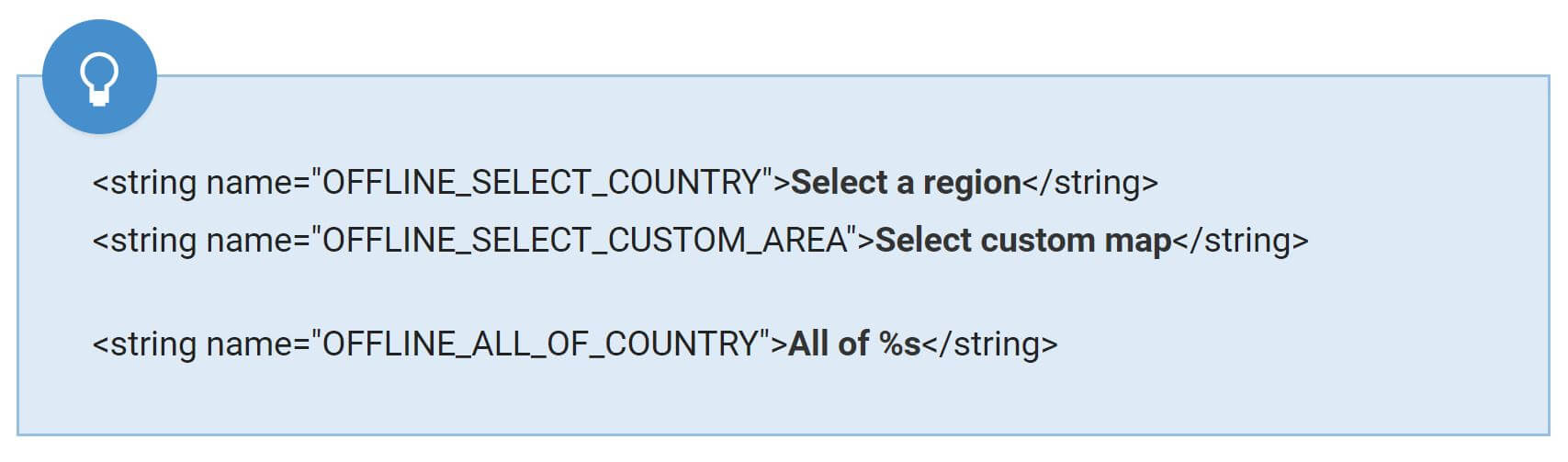Click the opening "<string" on the third line

[x=144, y=344]
